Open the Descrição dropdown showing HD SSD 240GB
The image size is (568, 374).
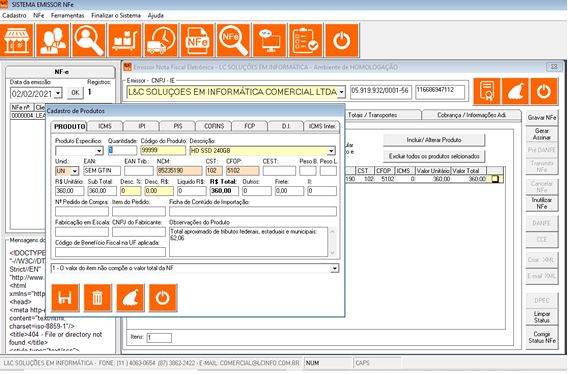(x=331, y=151)
